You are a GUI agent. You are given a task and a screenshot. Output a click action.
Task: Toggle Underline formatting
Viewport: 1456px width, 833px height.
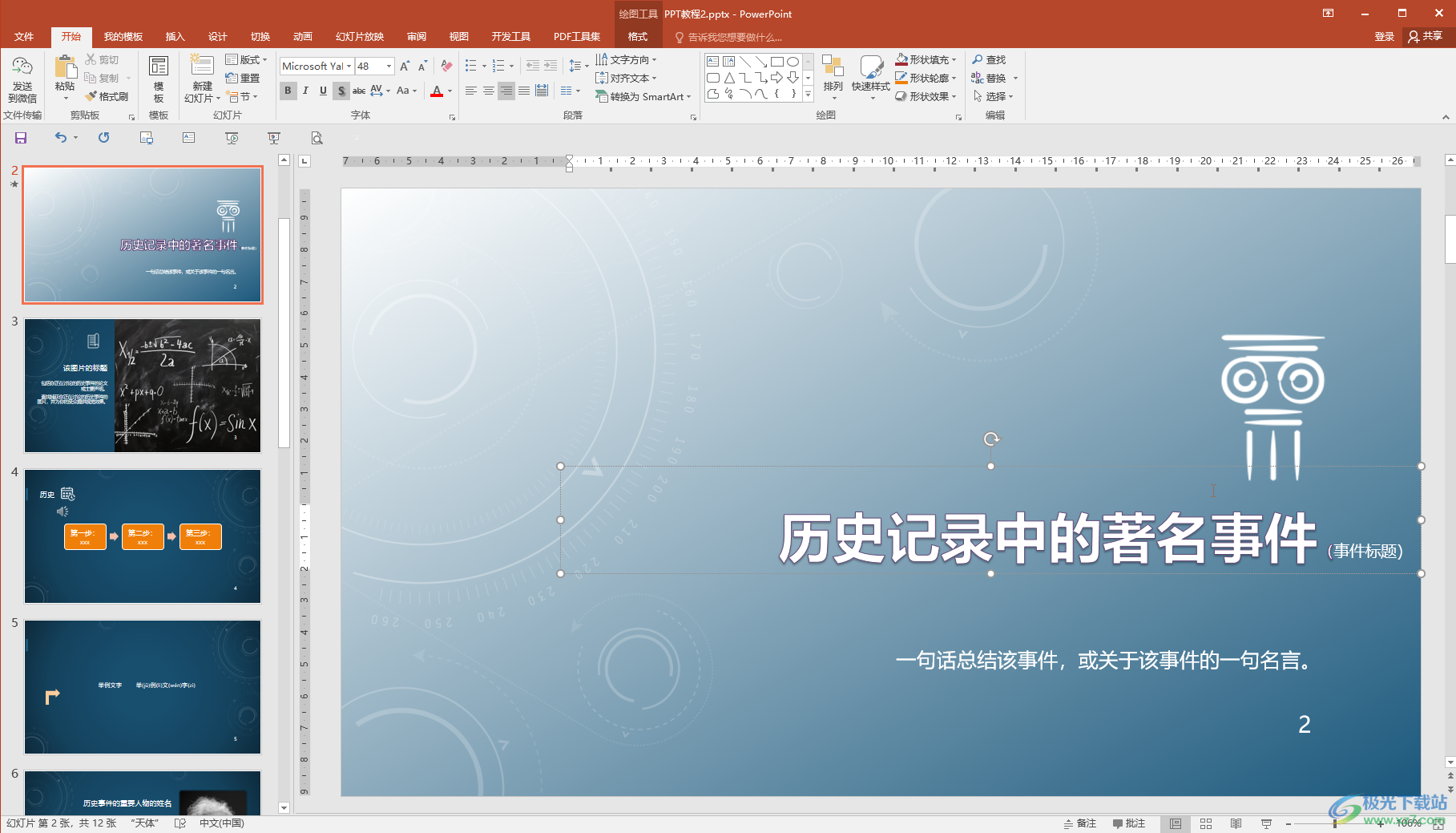coord(323,91)
